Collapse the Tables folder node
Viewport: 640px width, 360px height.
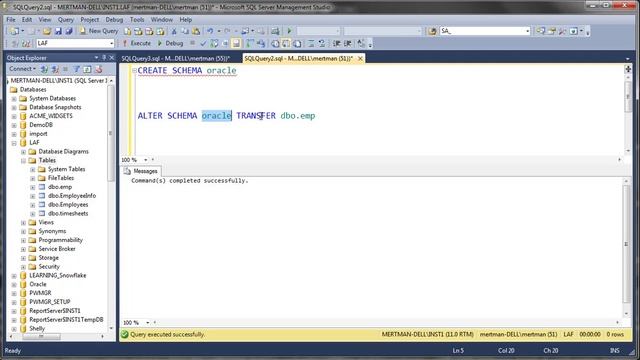(x=23, y=160)
